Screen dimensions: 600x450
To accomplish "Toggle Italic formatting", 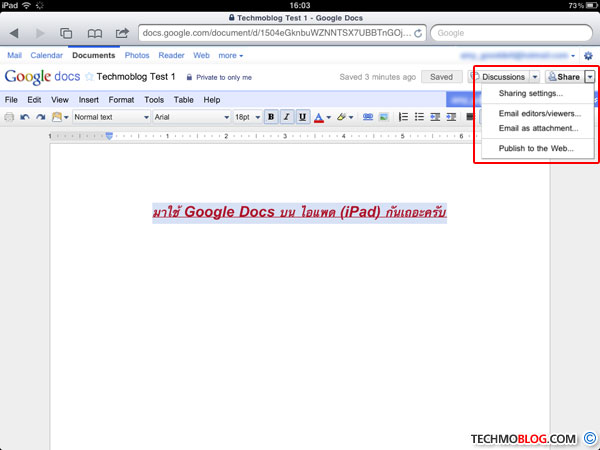I will [287, 117].
